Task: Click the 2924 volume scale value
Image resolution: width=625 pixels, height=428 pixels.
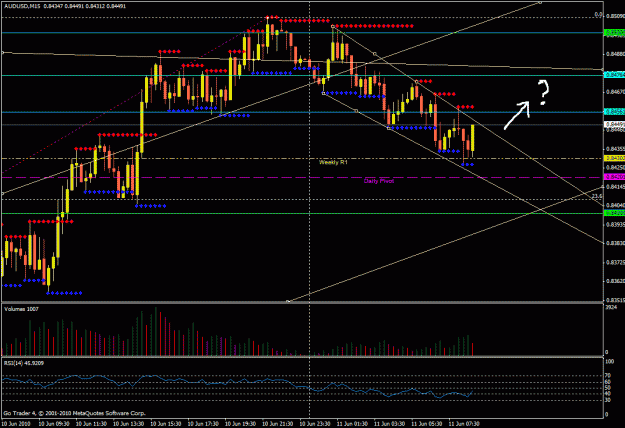Action: tap(611, 308)
